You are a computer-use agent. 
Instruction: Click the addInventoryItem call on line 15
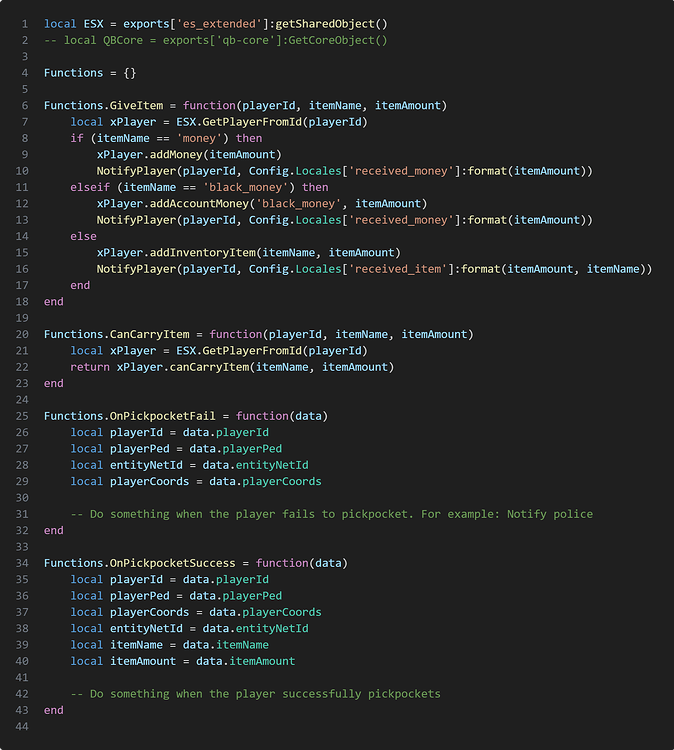tap(202, 253)
